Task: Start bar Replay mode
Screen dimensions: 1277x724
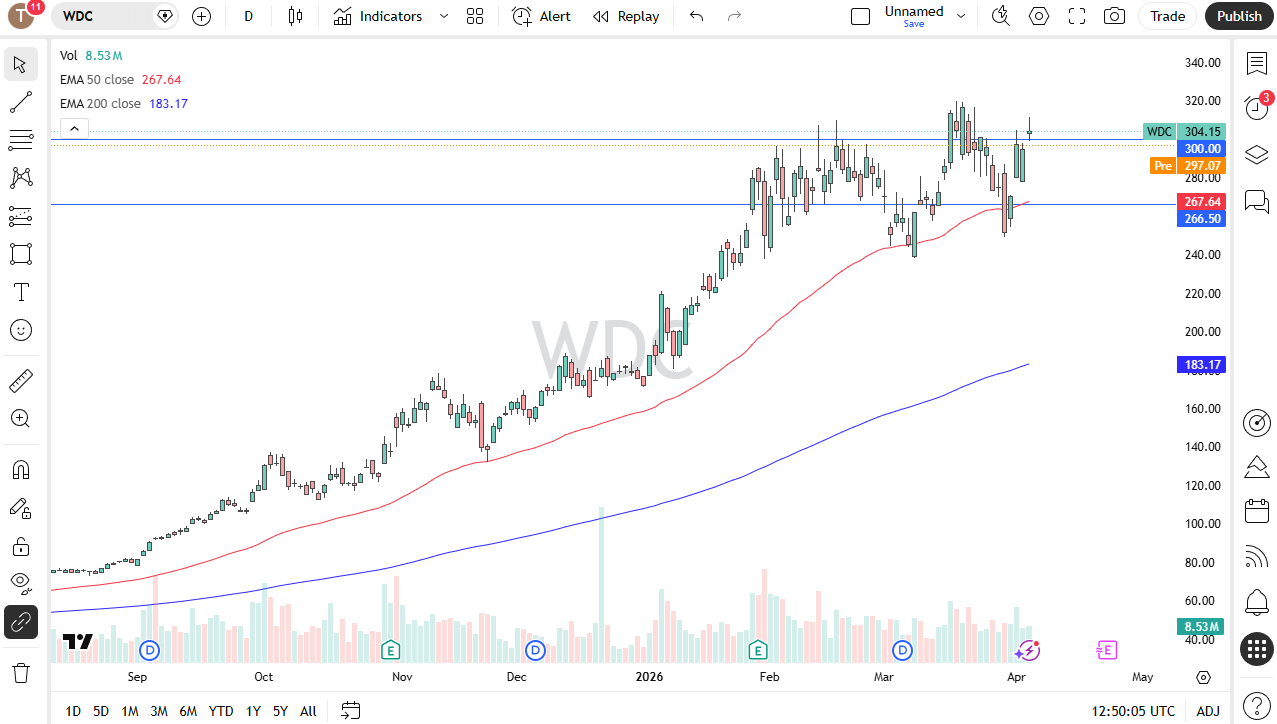Action: [x=626, y=16]
